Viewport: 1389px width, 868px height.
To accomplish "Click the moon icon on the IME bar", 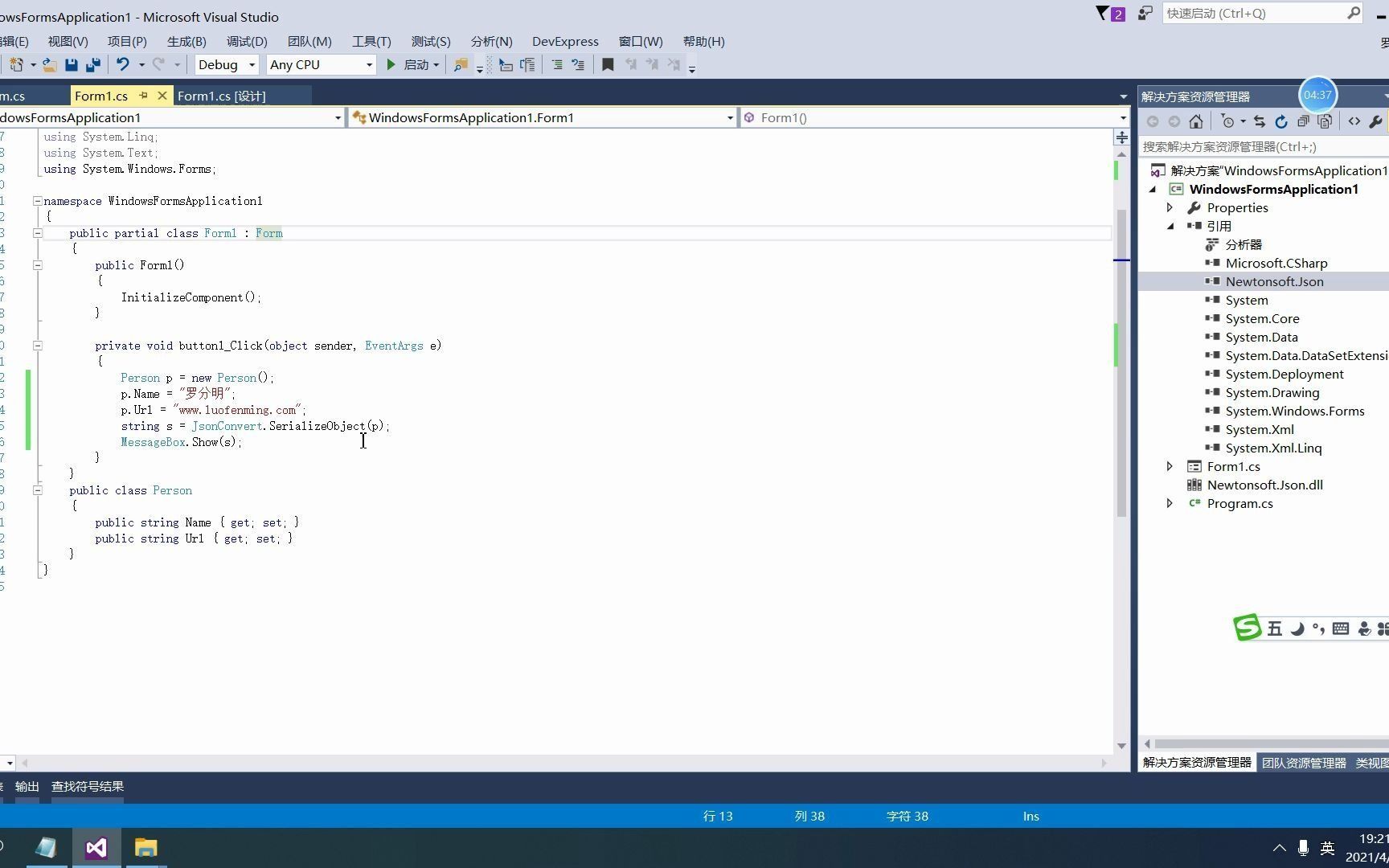I will tap(1297, 628).
